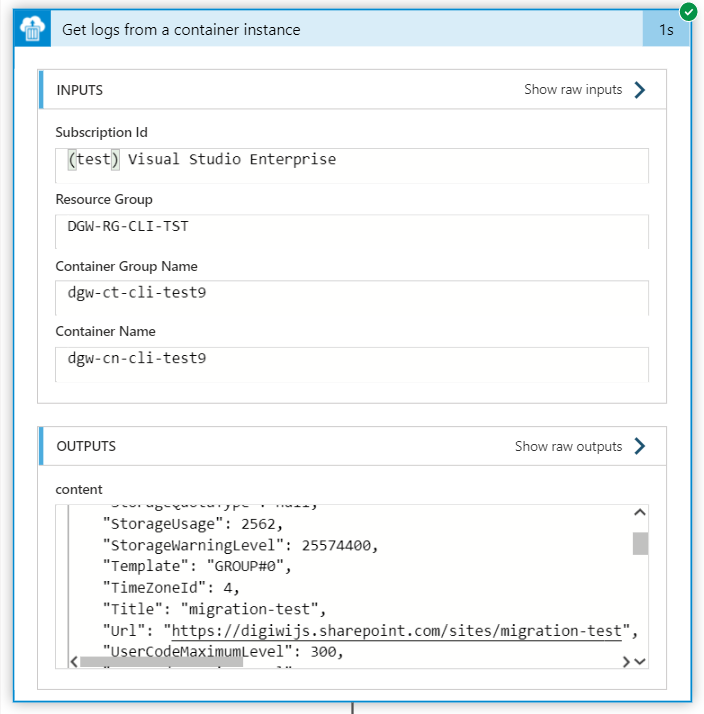
Task: Click the 1s duration badge
Action: tap(666, 30)
